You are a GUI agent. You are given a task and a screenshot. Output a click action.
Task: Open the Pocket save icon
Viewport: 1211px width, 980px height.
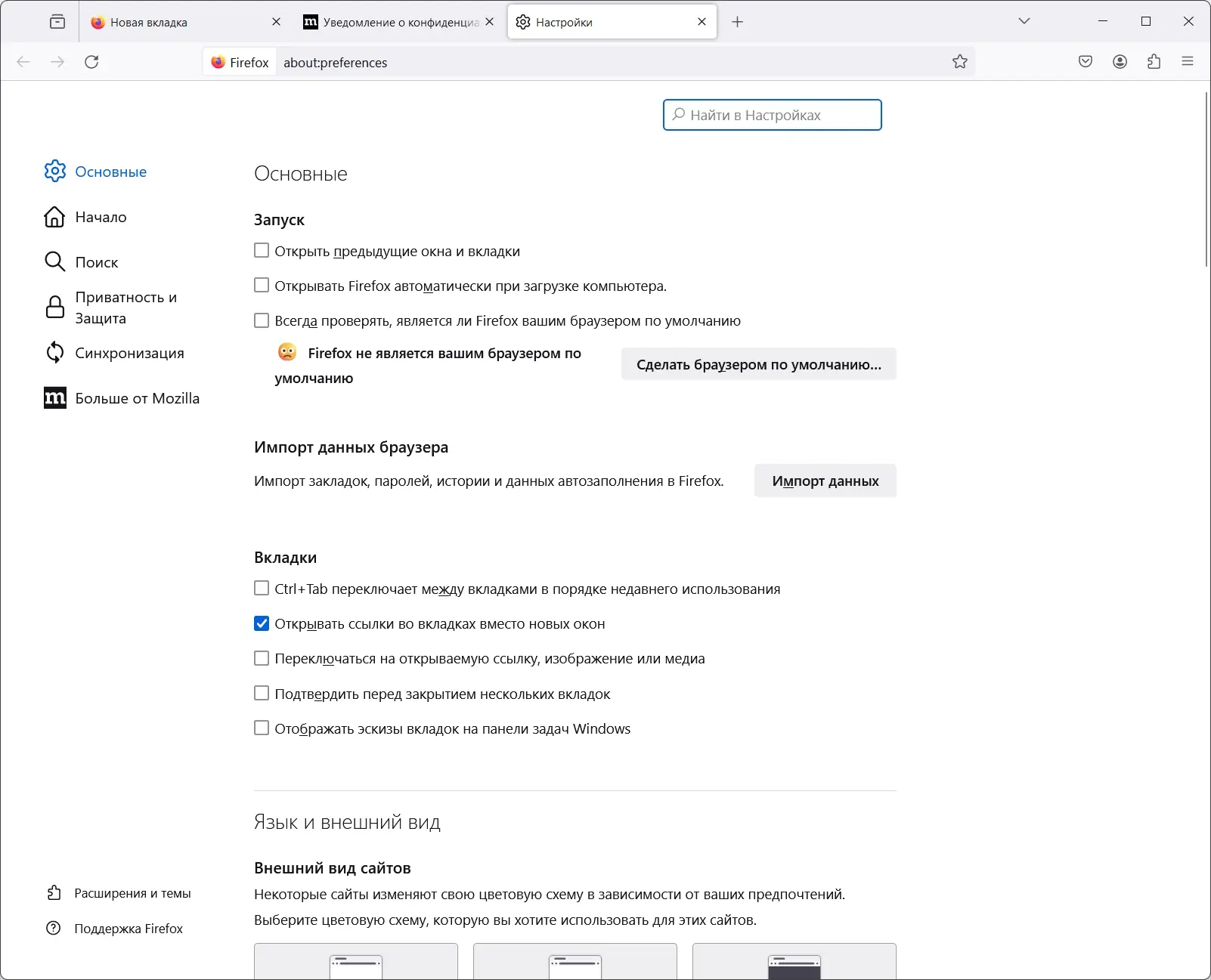[1086, 62]
